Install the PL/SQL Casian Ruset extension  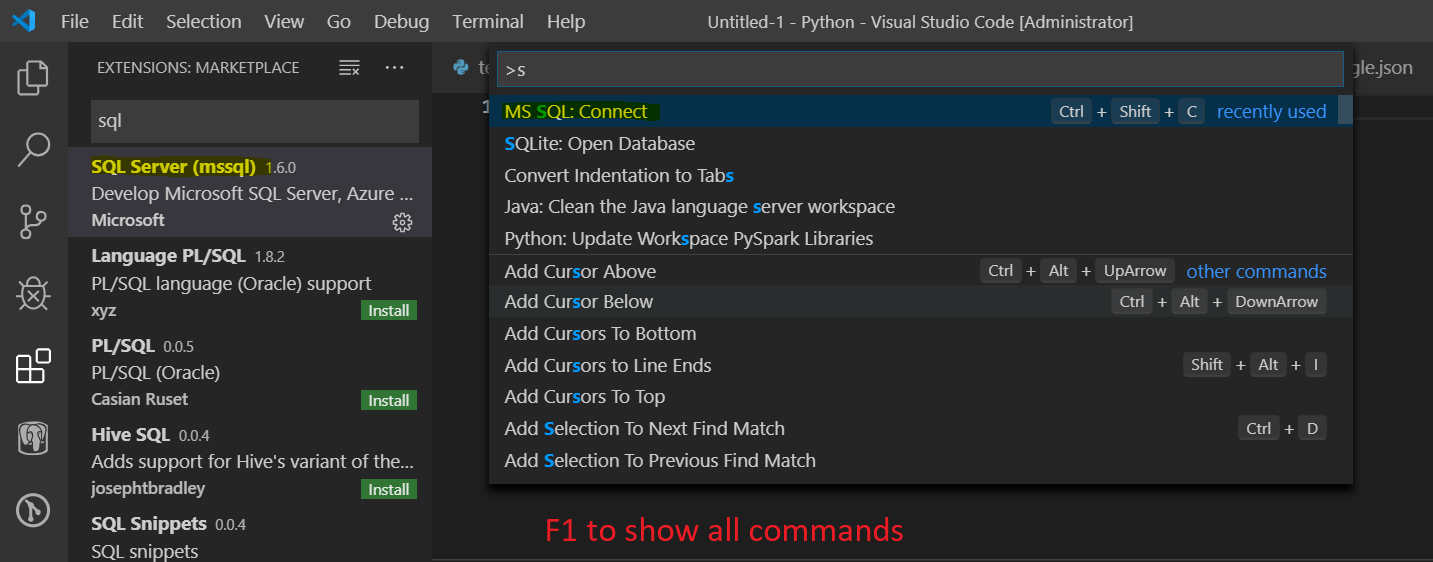pyautogui.click(x=388, y=400)
